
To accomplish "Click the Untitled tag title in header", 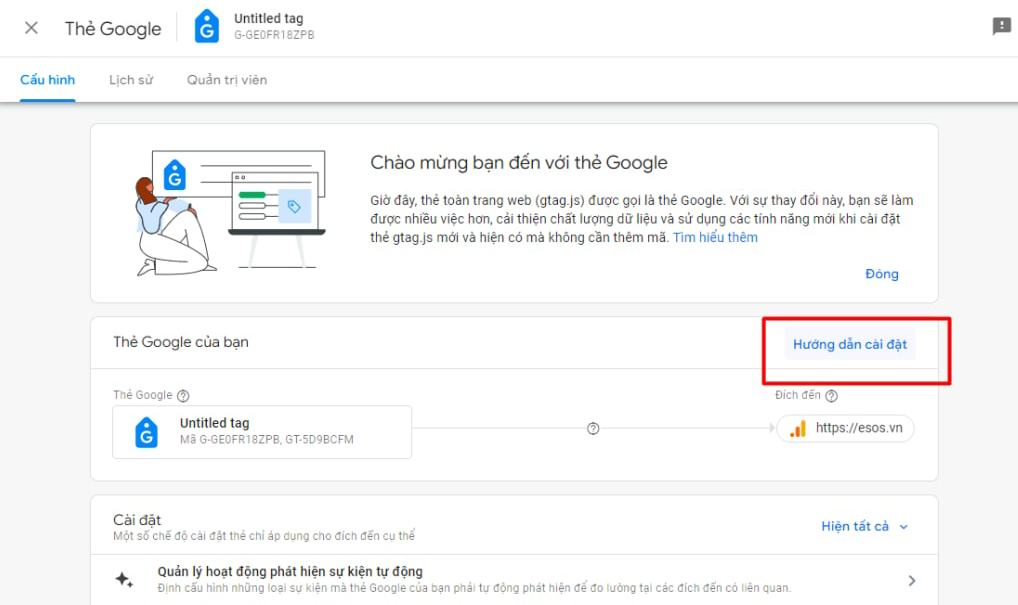I will (268, 19).
